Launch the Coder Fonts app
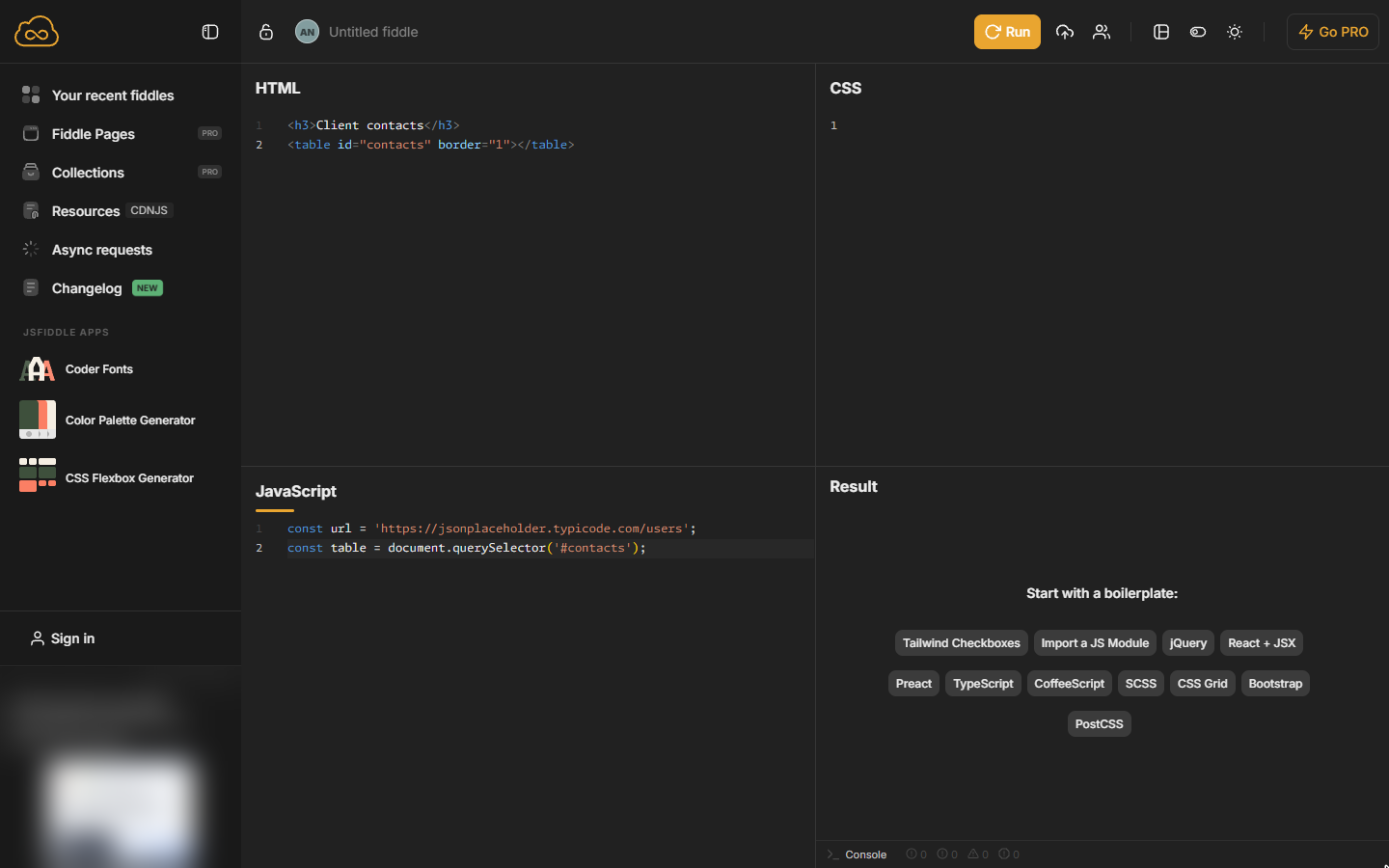The image size is (1389, 868). [99, 369]
